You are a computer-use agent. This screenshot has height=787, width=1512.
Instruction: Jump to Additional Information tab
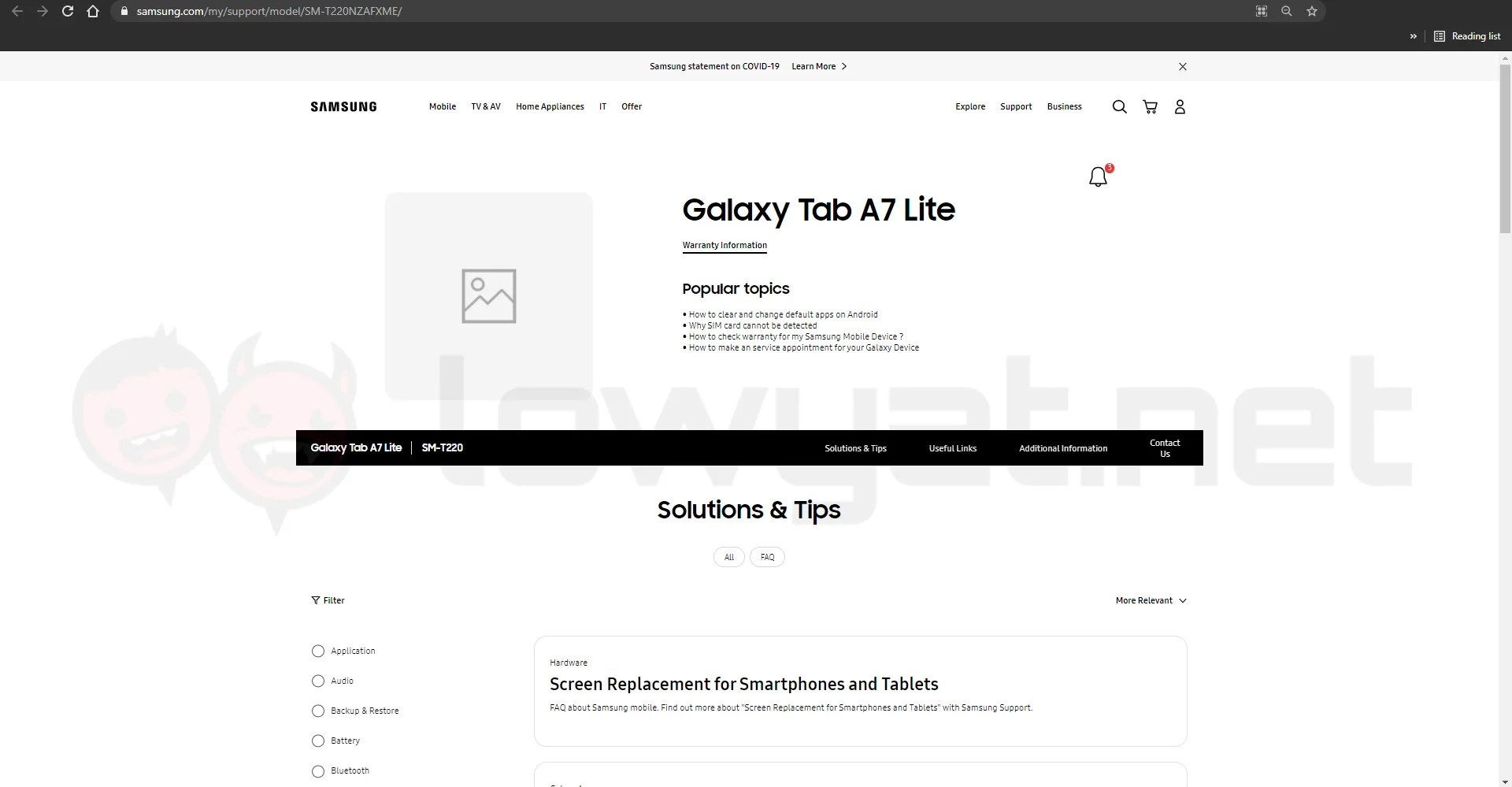(x=1063, y=448)
